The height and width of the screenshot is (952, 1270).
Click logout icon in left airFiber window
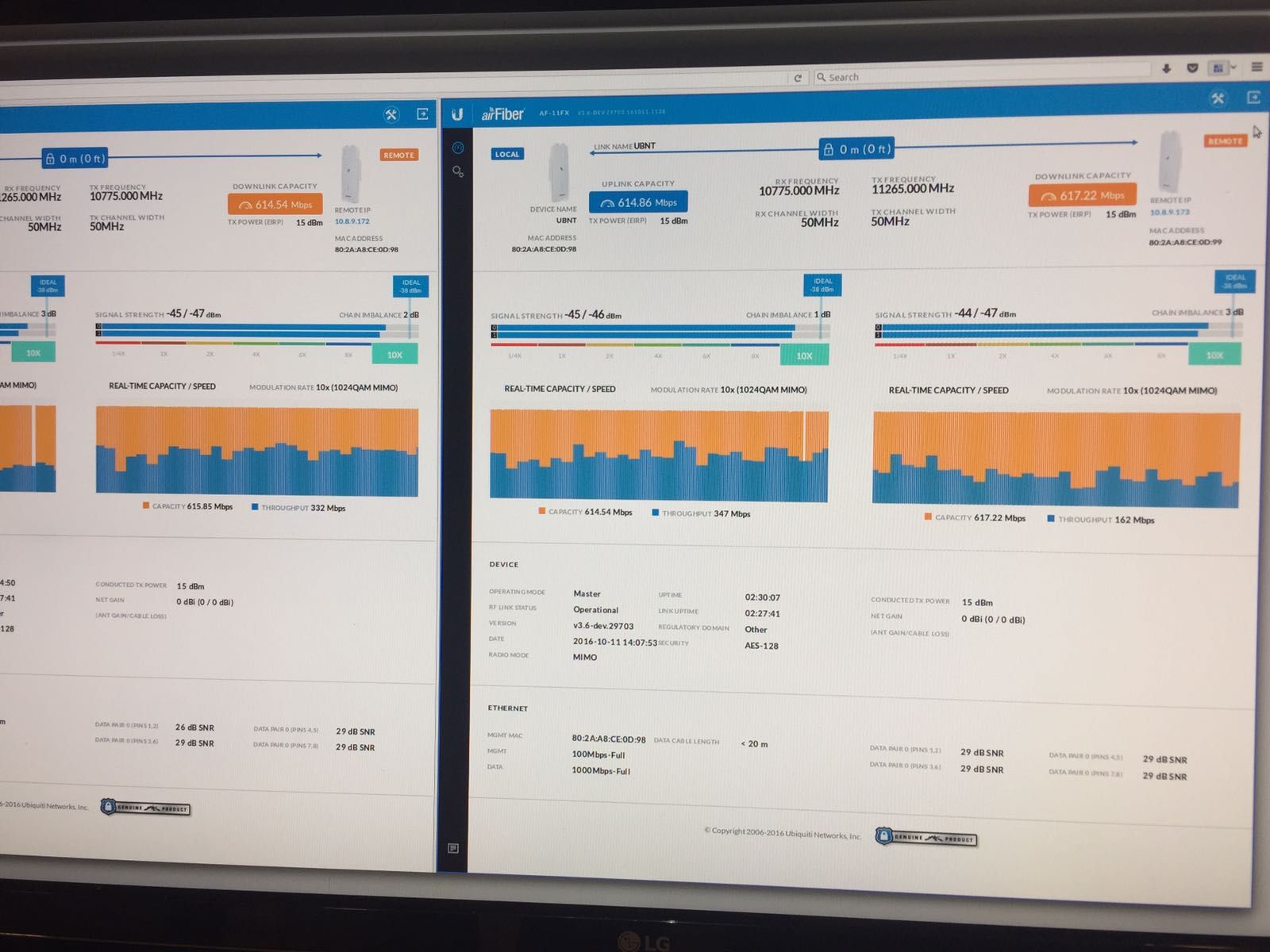[423, 114]
